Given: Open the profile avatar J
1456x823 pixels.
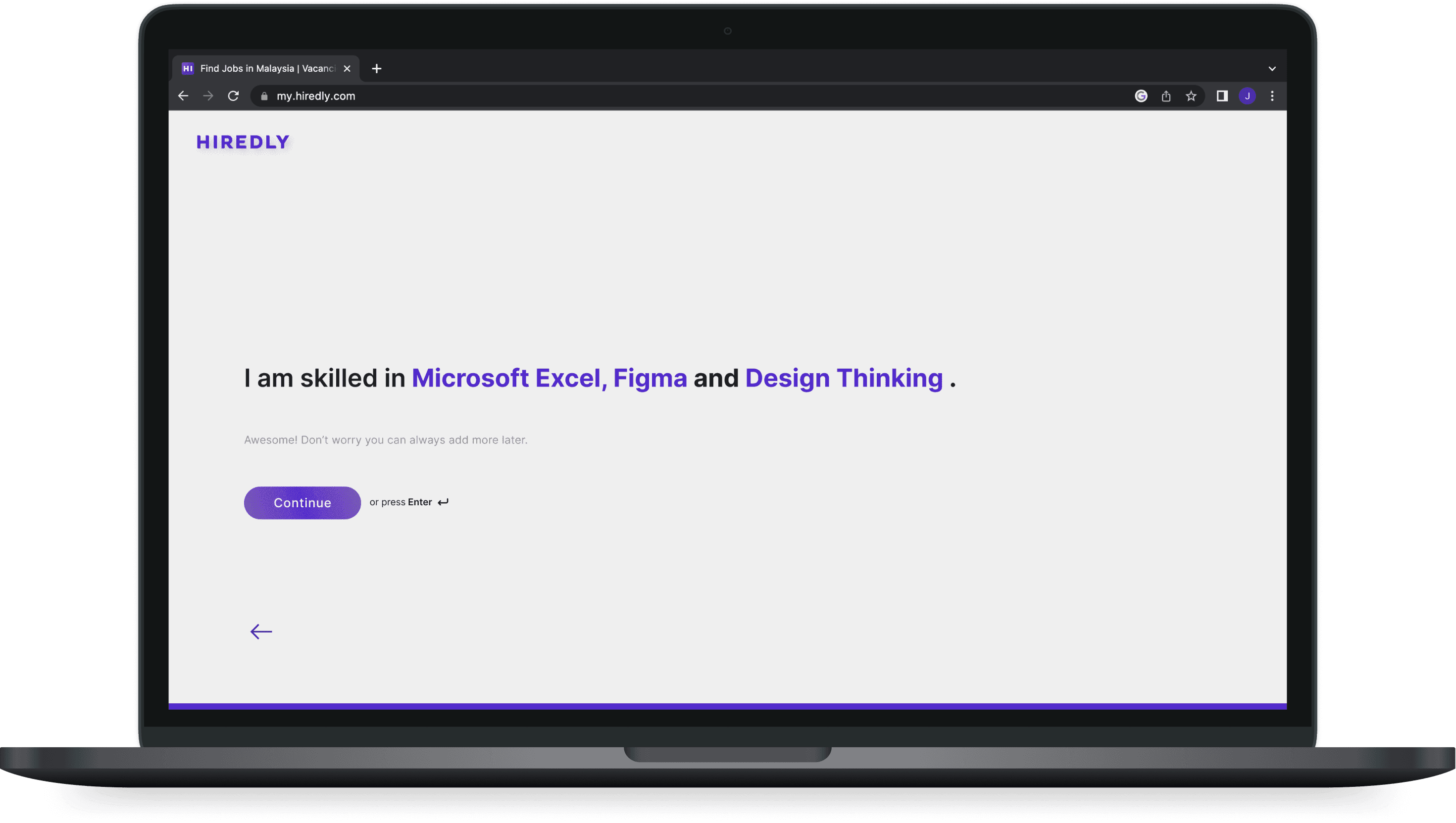Looking at the screenshot, I should (1247, 96).
